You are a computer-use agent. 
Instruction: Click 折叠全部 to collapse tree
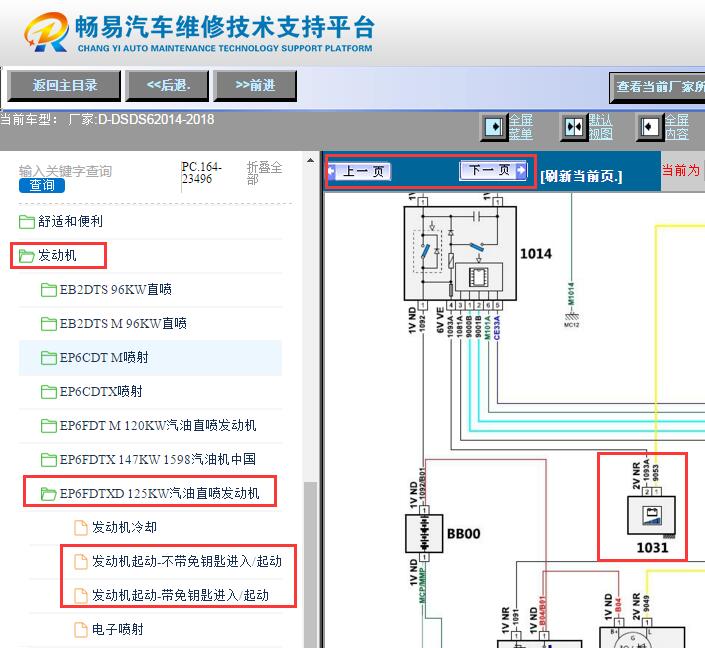coord(264,173)
